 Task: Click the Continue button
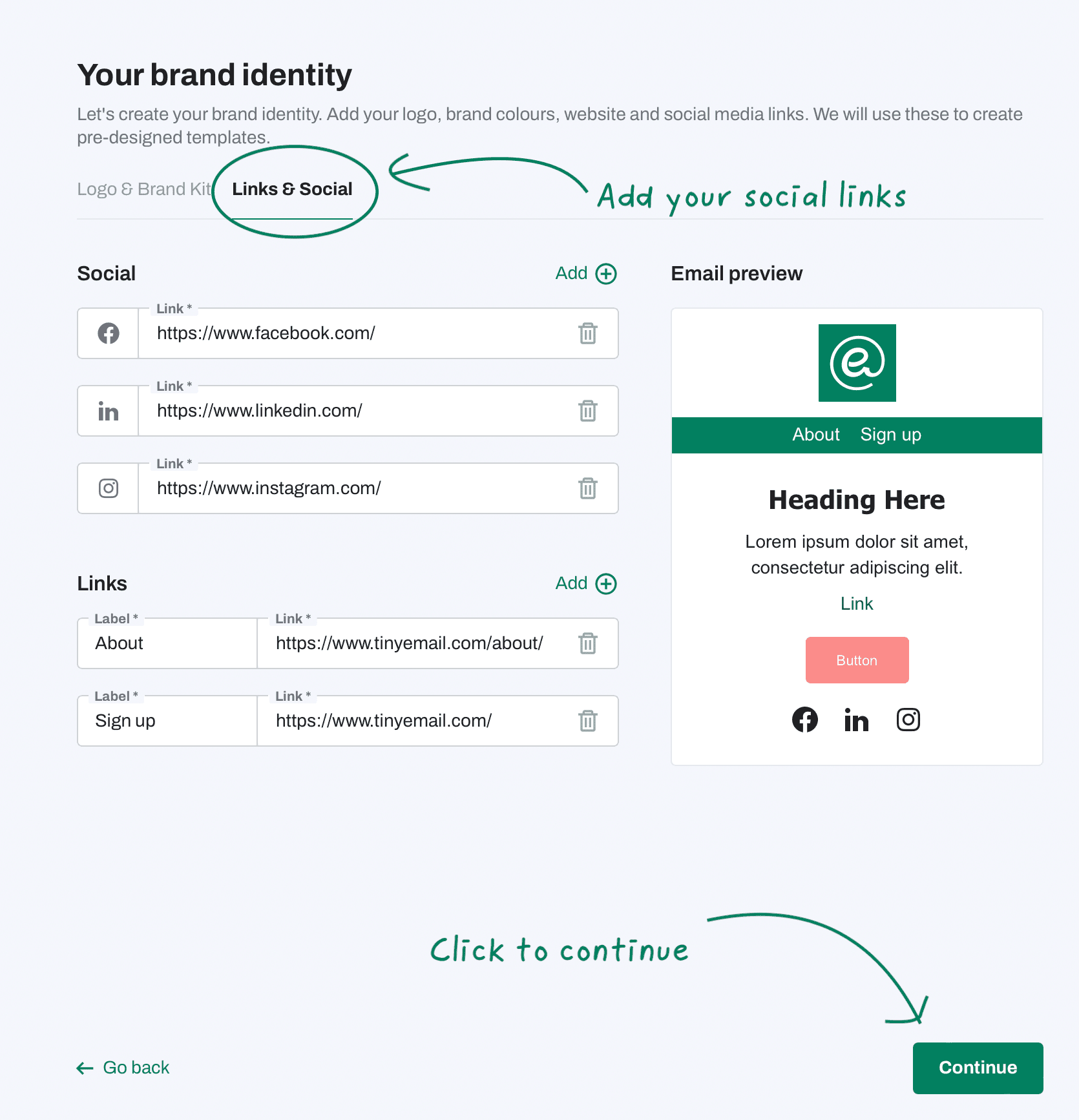(x=978, y=1068)
